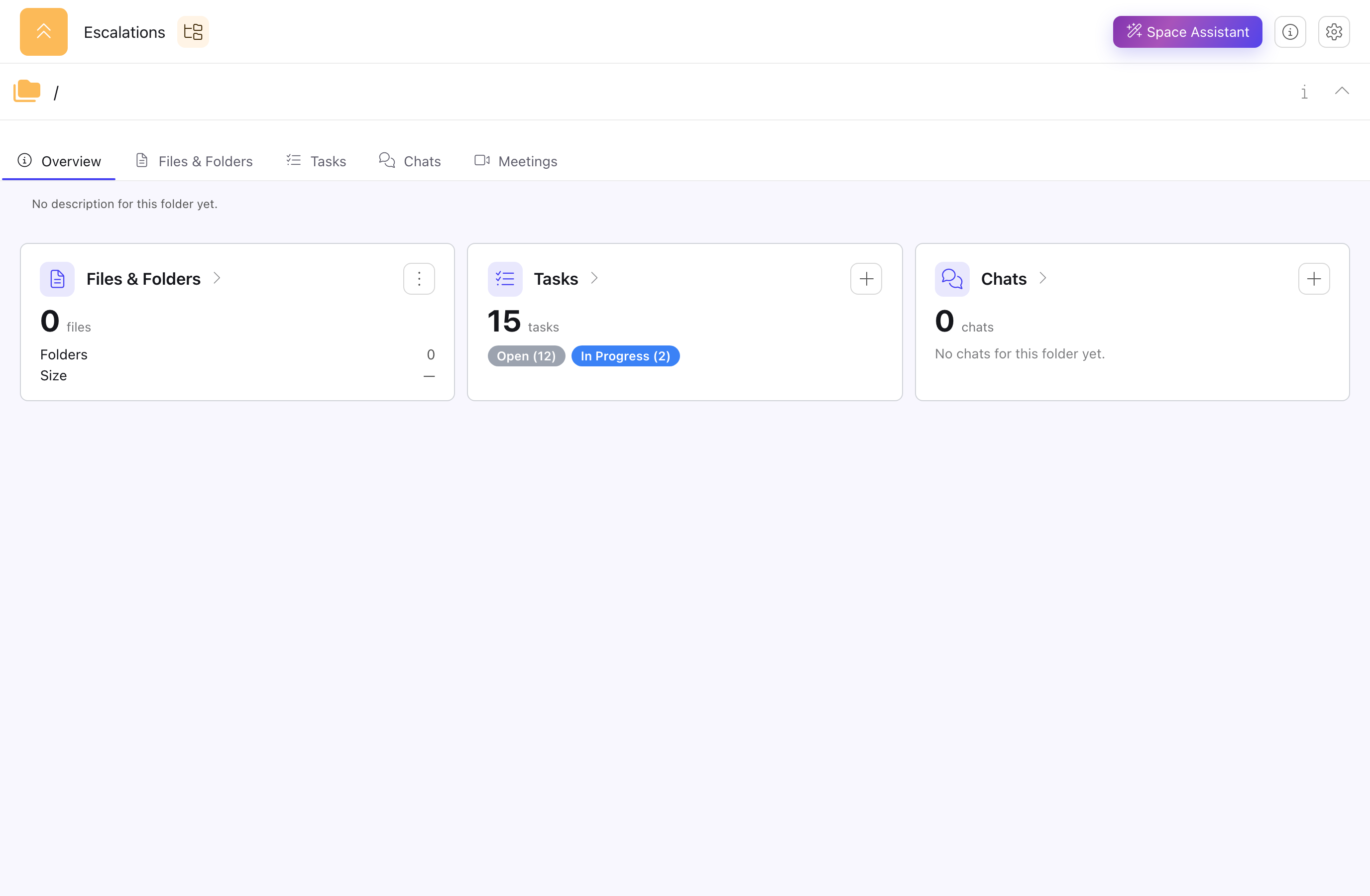Open the Chats card title link

(x=1003, y=279)
